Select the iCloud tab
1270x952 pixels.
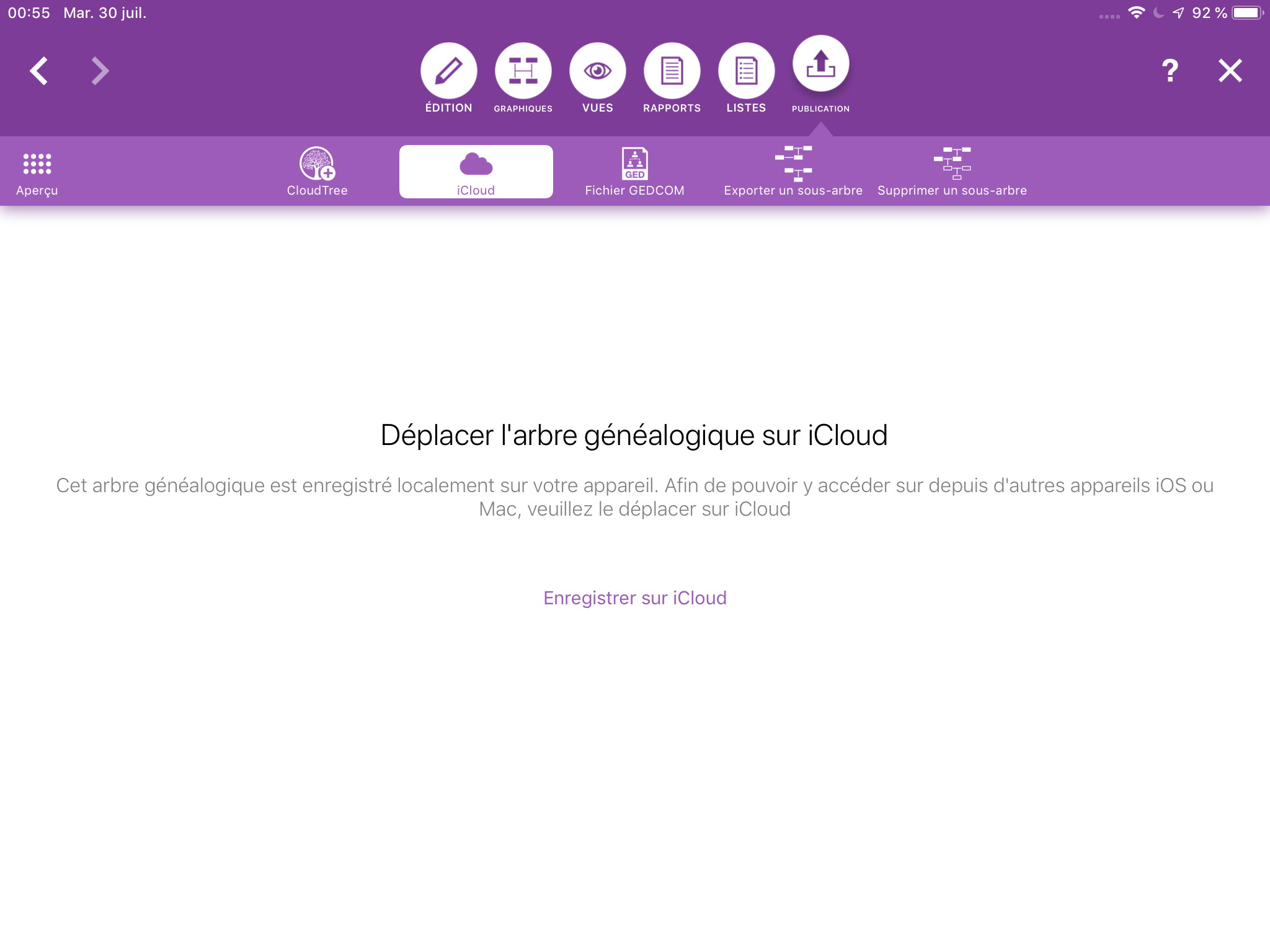click(x=476, y=172)
